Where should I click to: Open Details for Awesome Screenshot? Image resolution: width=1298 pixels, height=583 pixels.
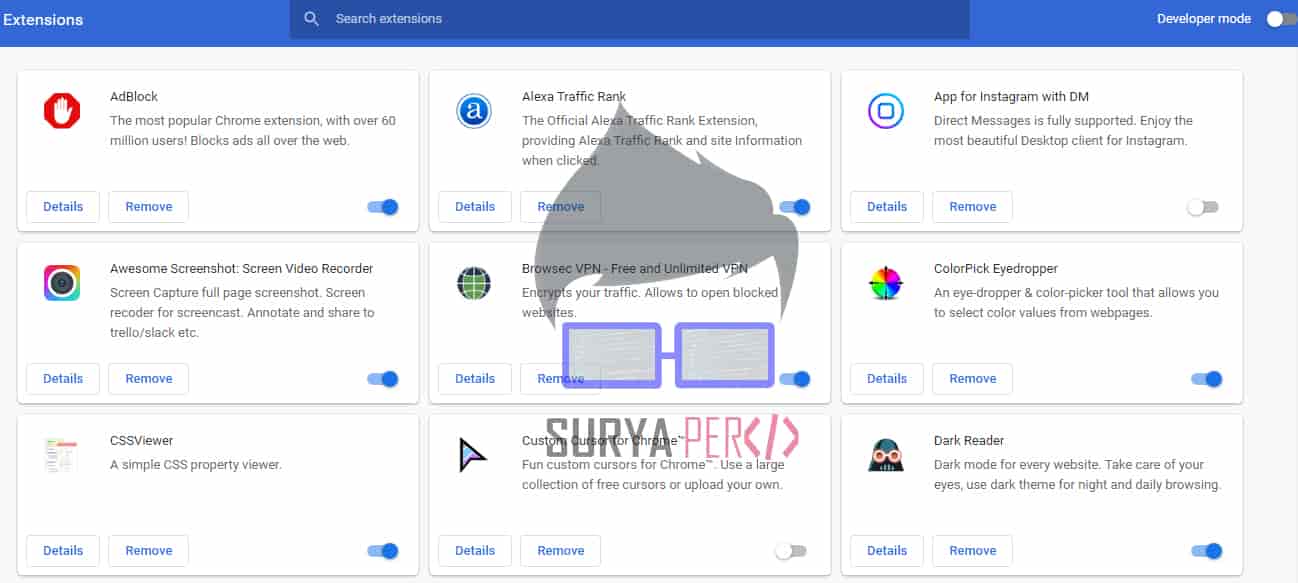(x=63, y=379)
